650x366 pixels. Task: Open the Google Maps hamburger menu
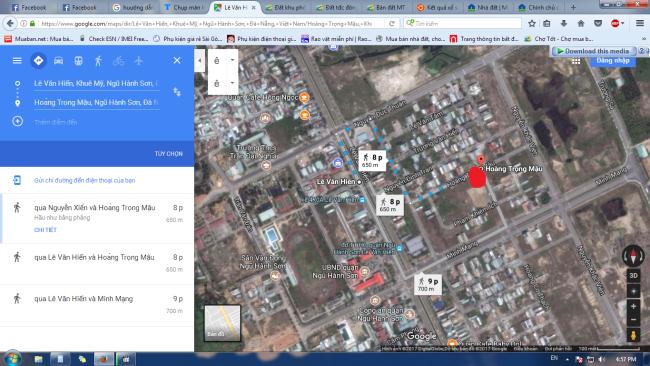pos(17,61)
